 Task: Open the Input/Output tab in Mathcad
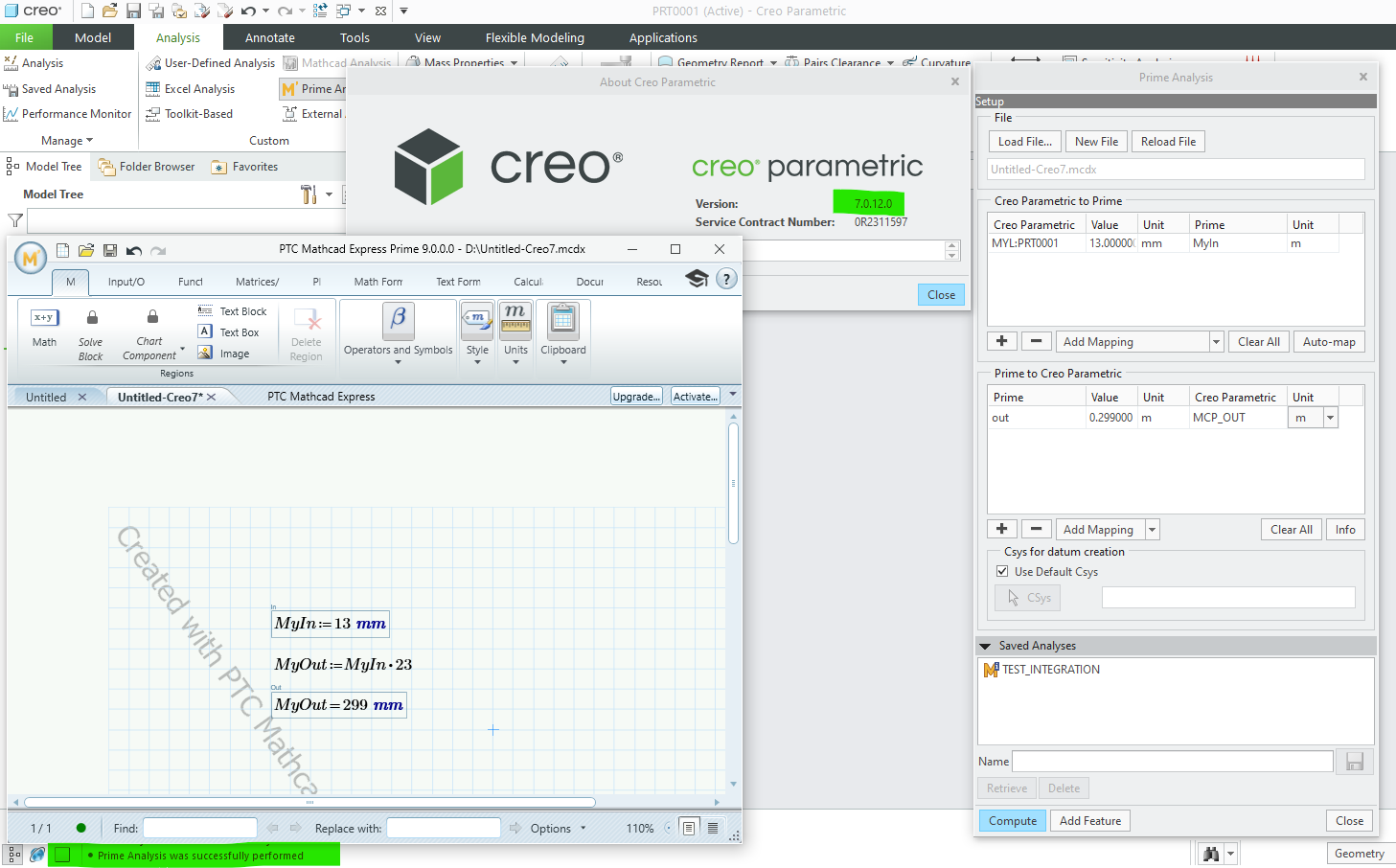[x=126, y=282]
